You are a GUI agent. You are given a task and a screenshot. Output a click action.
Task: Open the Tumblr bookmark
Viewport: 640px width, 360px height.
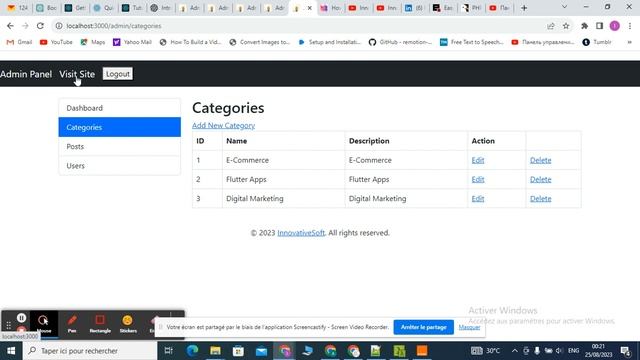(x=597, y=42)
